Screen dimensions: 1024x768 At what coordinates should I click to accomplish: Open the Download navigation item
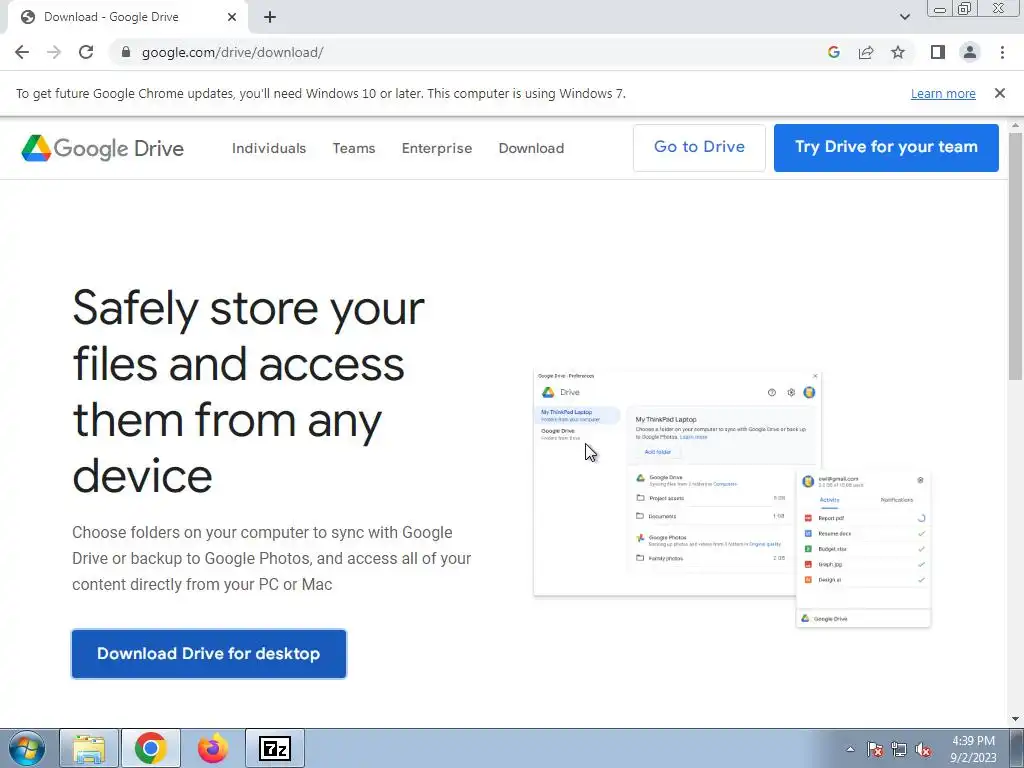tap(532, 148)
